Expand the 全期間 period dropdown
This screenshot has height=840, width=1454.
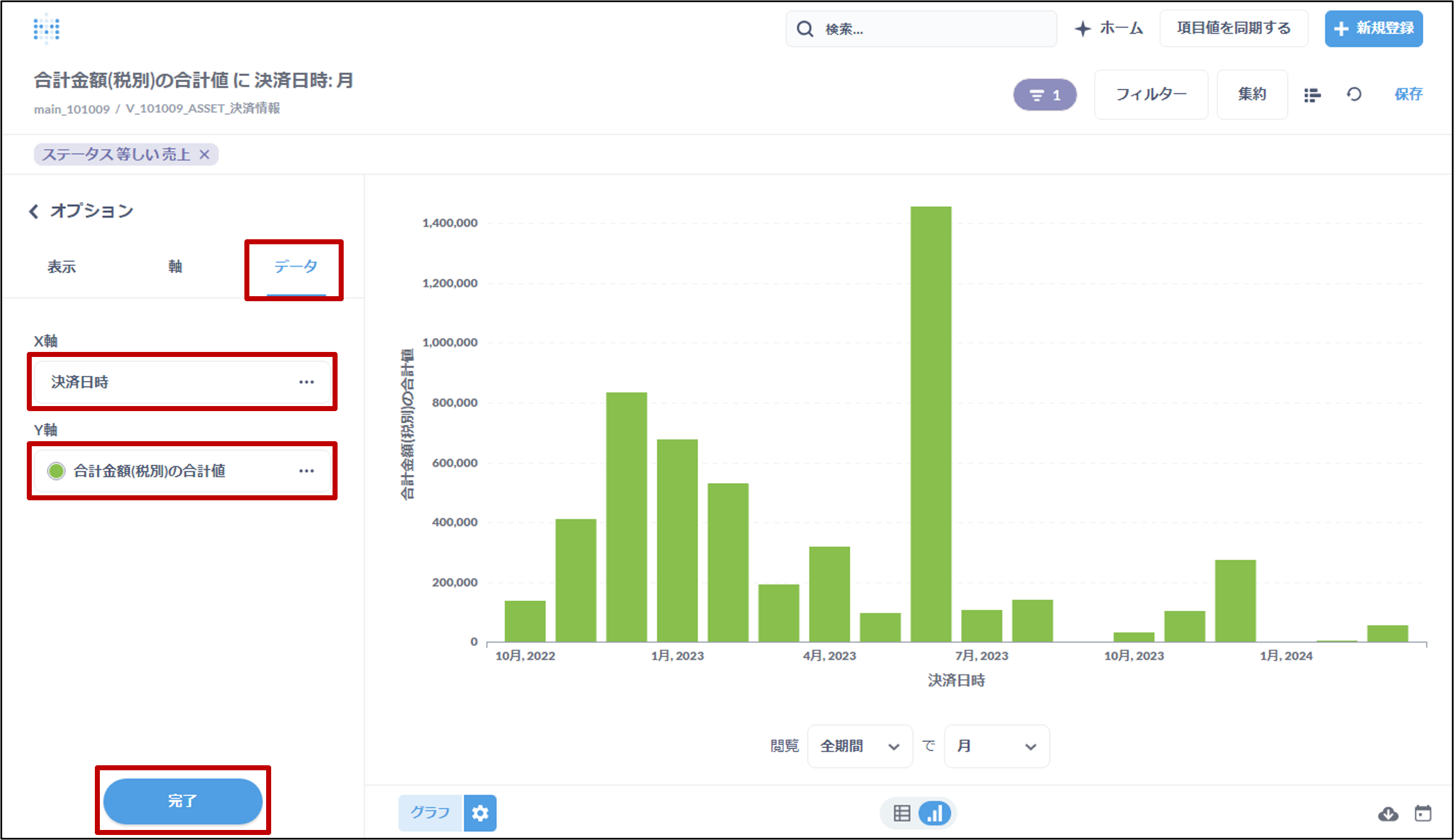[860, 746]
